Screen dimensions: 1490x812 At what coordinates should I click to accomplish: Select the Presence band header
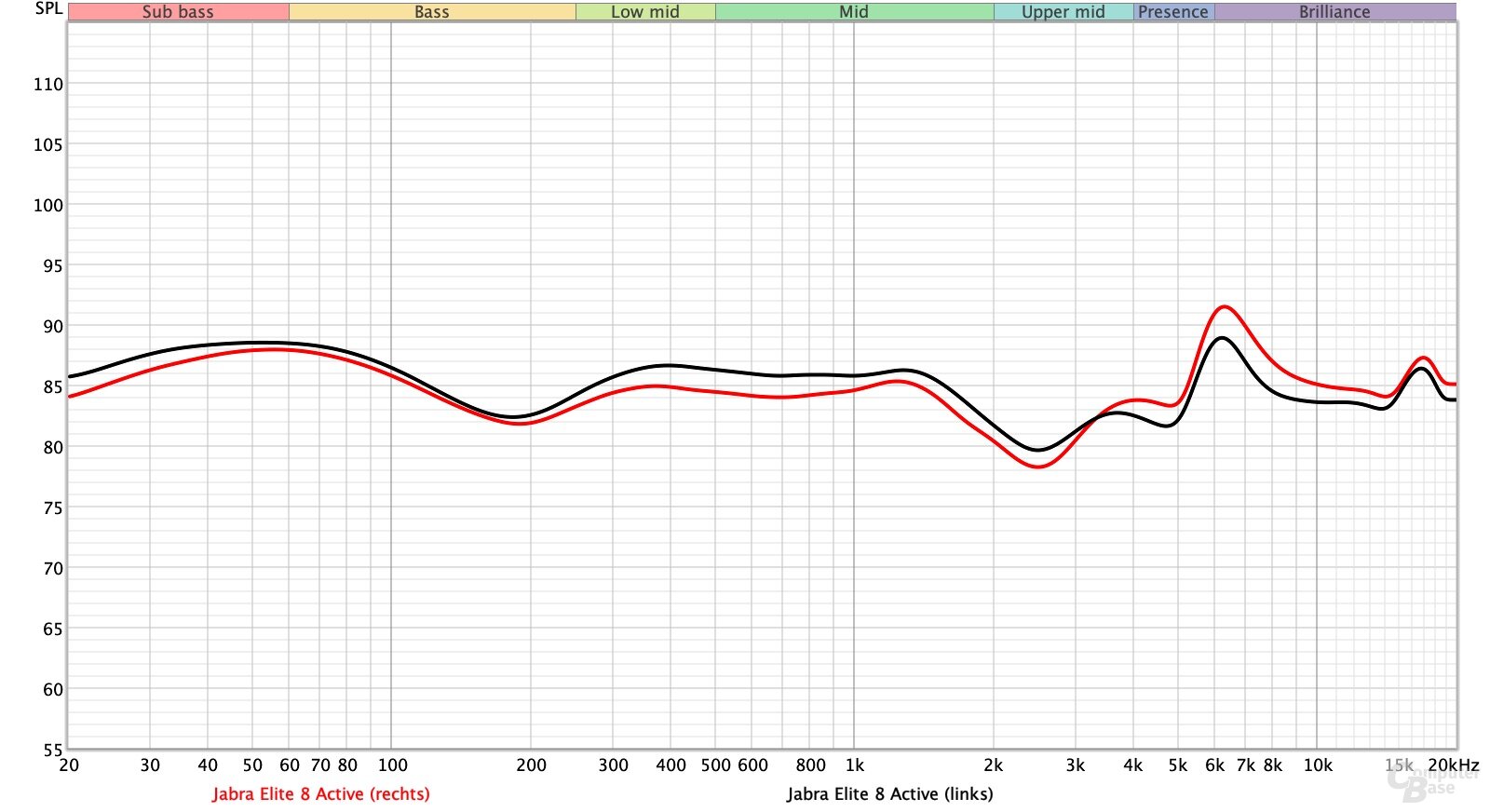click(x=1173, y=12)
